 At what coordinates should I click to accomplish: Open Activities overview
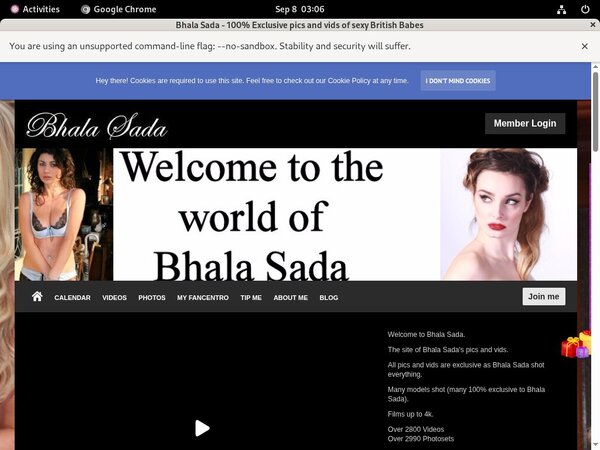pyautogui.click(x=34, y=9)
